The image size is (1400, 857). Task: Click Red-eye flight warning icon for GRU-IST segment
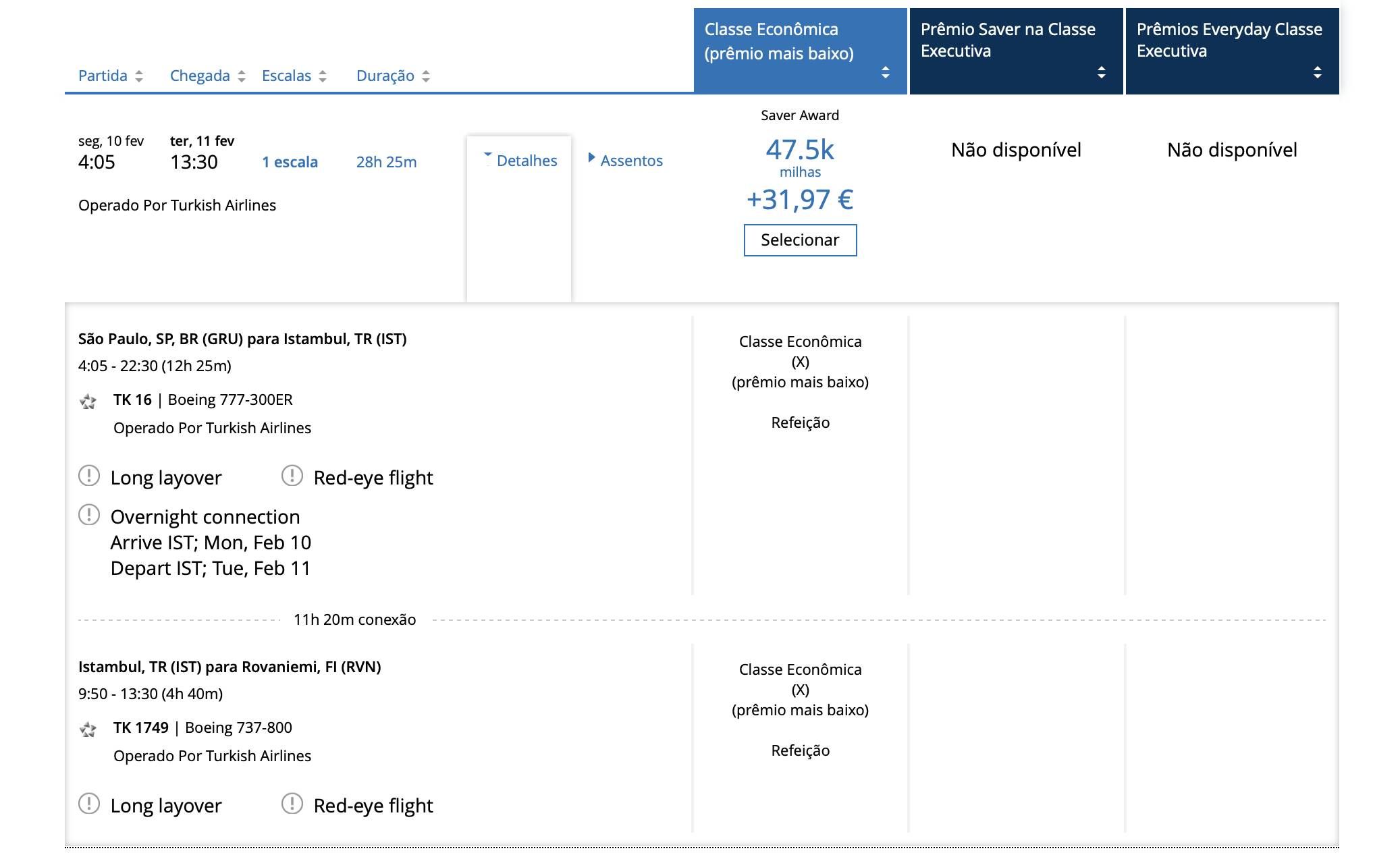(x=292, y=476)
